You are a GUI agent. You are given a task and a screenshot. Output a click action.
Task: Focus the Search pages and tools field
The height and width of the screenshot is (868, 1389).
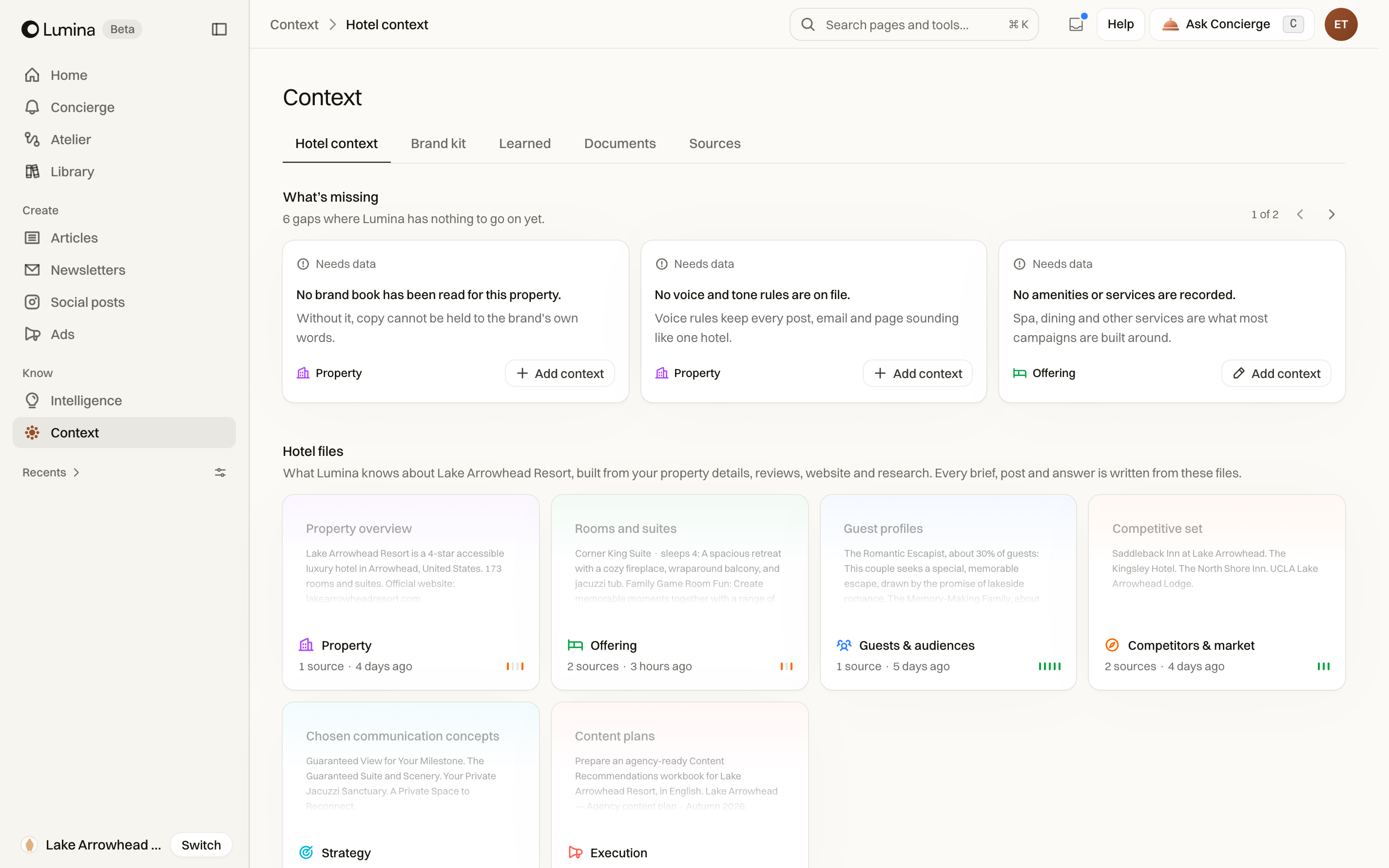914,24
